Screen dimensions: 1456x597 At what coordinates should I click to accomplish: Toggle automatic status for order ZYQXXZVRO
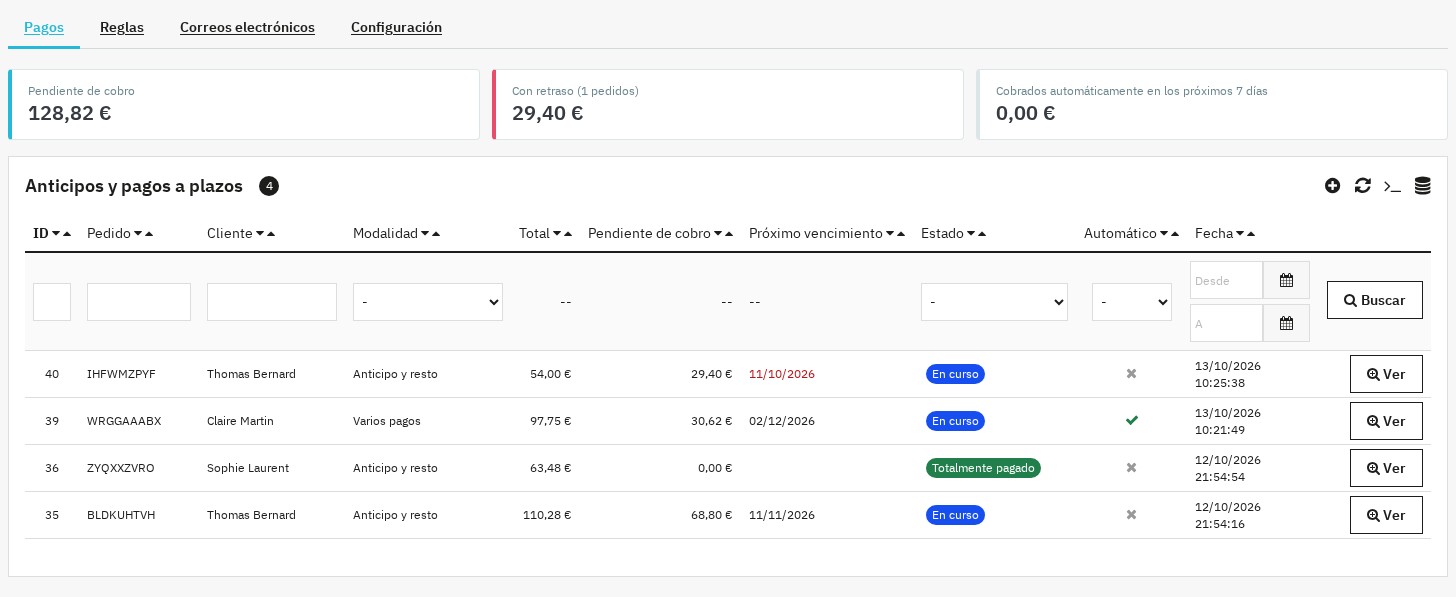pos(1131,468)
